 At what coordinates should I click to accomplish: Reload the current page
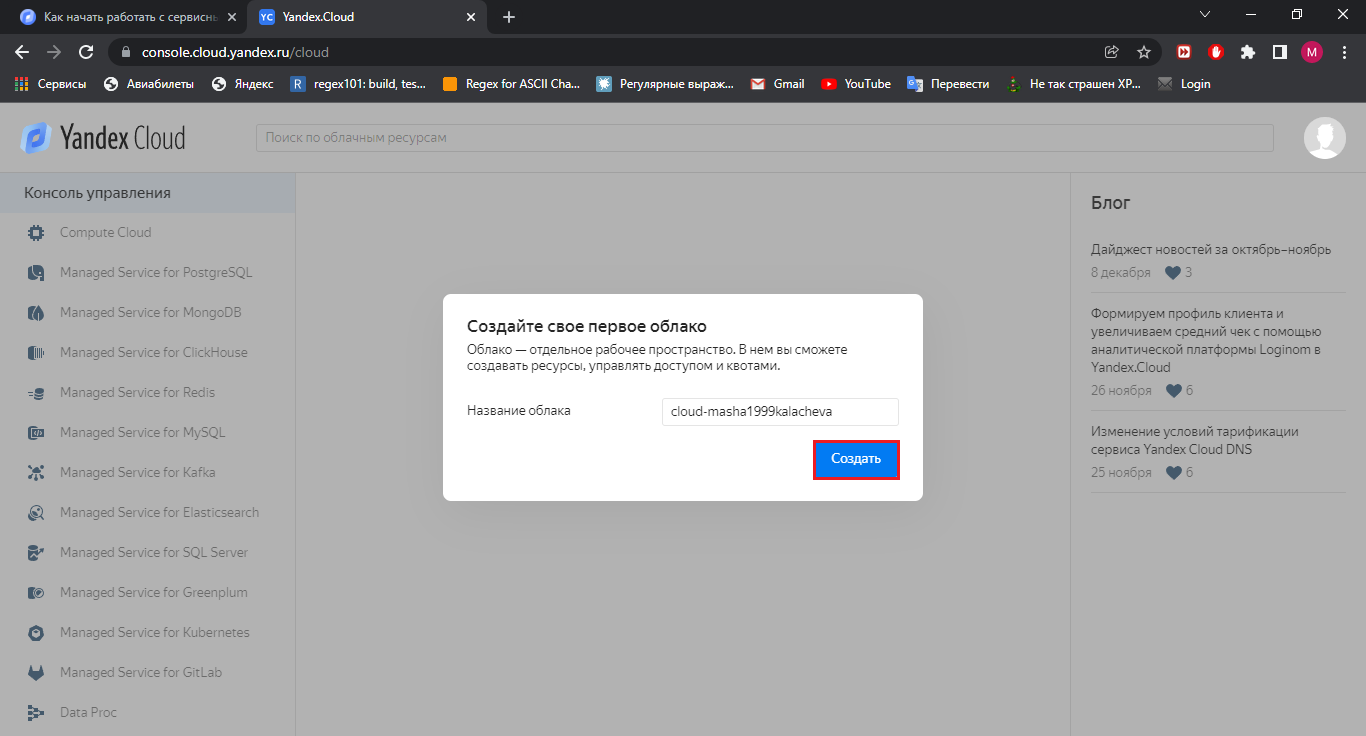(x=86, y=52)
